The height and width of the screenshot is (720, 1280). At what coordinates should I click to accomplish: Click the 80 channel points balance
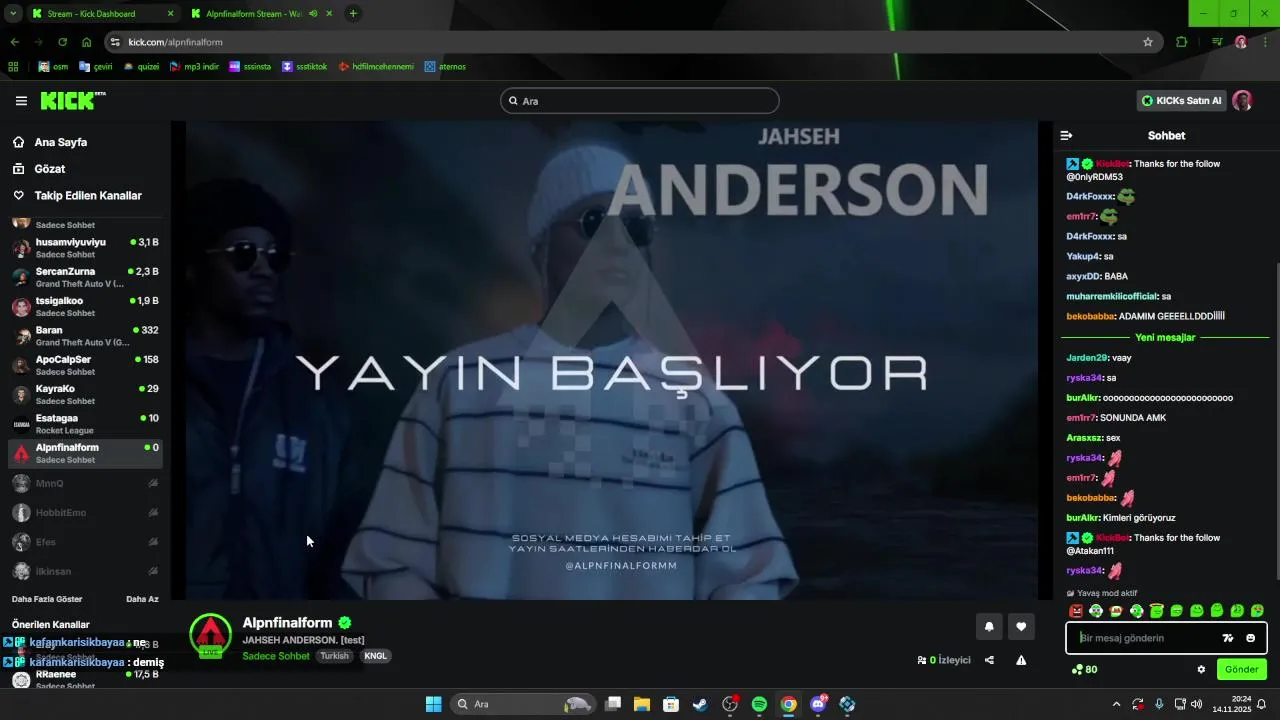[x=1085, y=669]
